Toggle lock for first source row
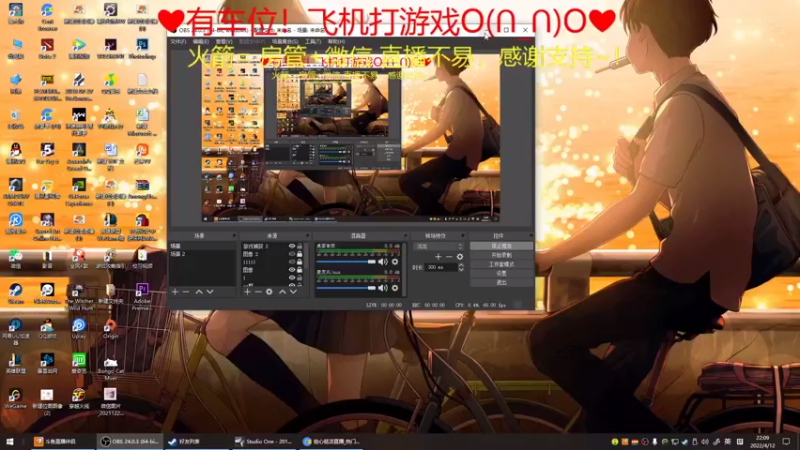800x450 pixels. (299, 246)
